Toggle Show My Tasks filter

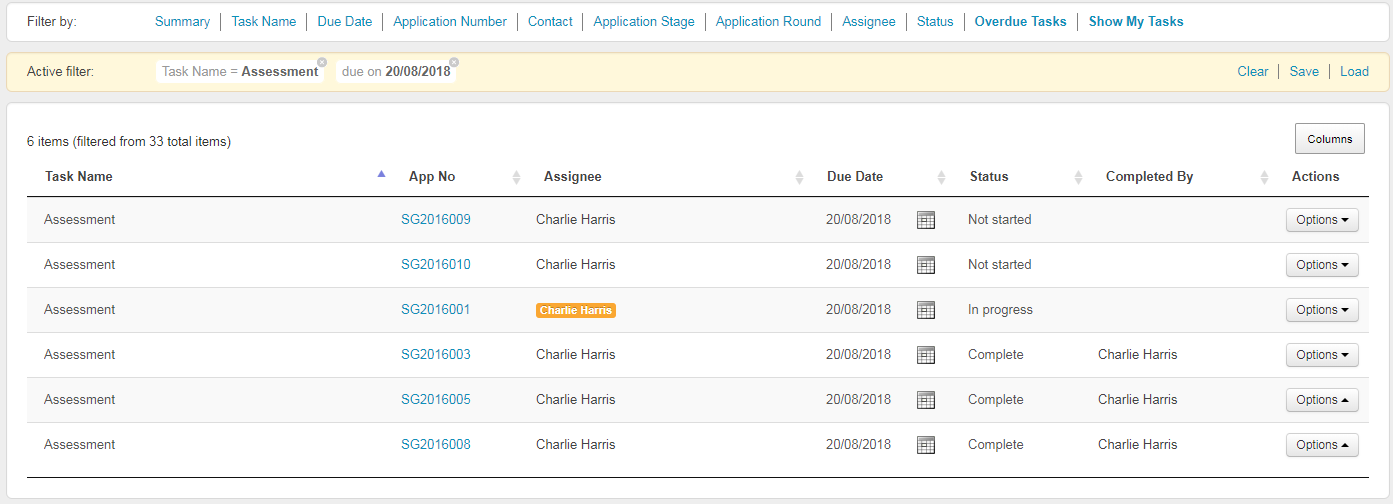(1136, 21)
